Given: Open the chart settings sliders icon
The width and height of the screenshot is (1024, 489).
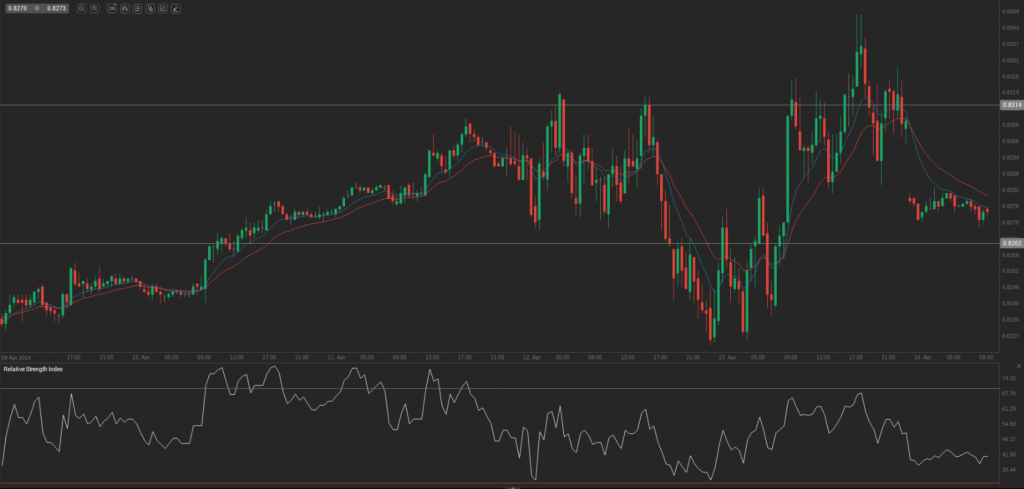Looking at the screenshot, I should (x=136, y=8).
